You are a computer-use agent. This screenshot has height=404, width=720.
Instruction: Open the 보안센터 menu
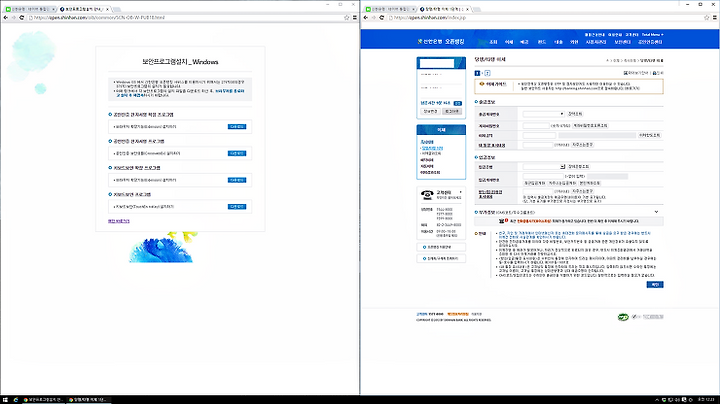coord(623,42)
